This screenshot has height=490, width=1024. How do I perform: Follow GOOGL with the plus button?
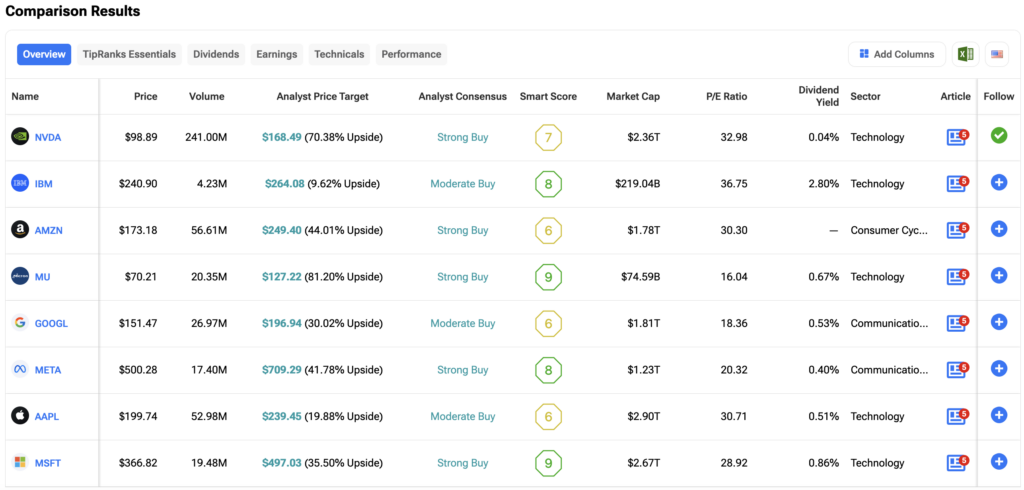click(x=998, y=323)
